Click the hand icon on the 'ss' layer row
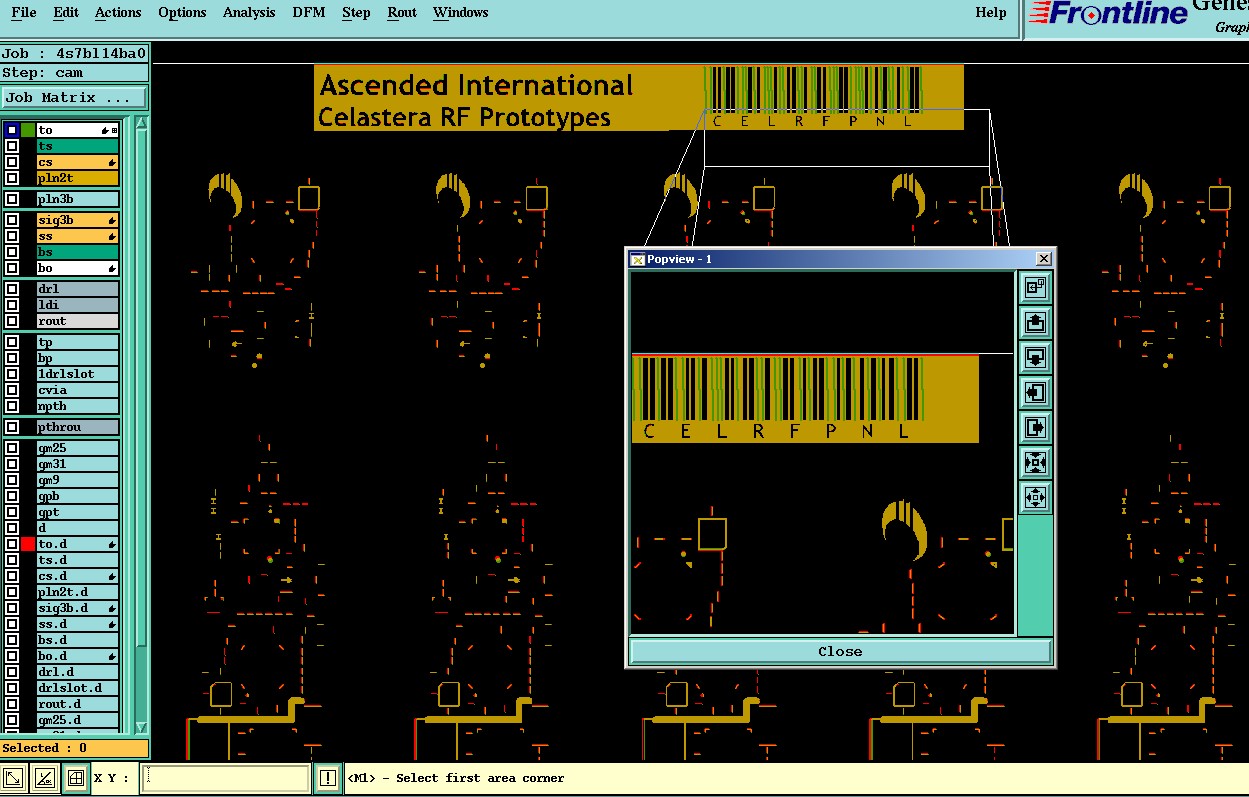The width and height of the screenshot is (1249, 797). point(112,236)
